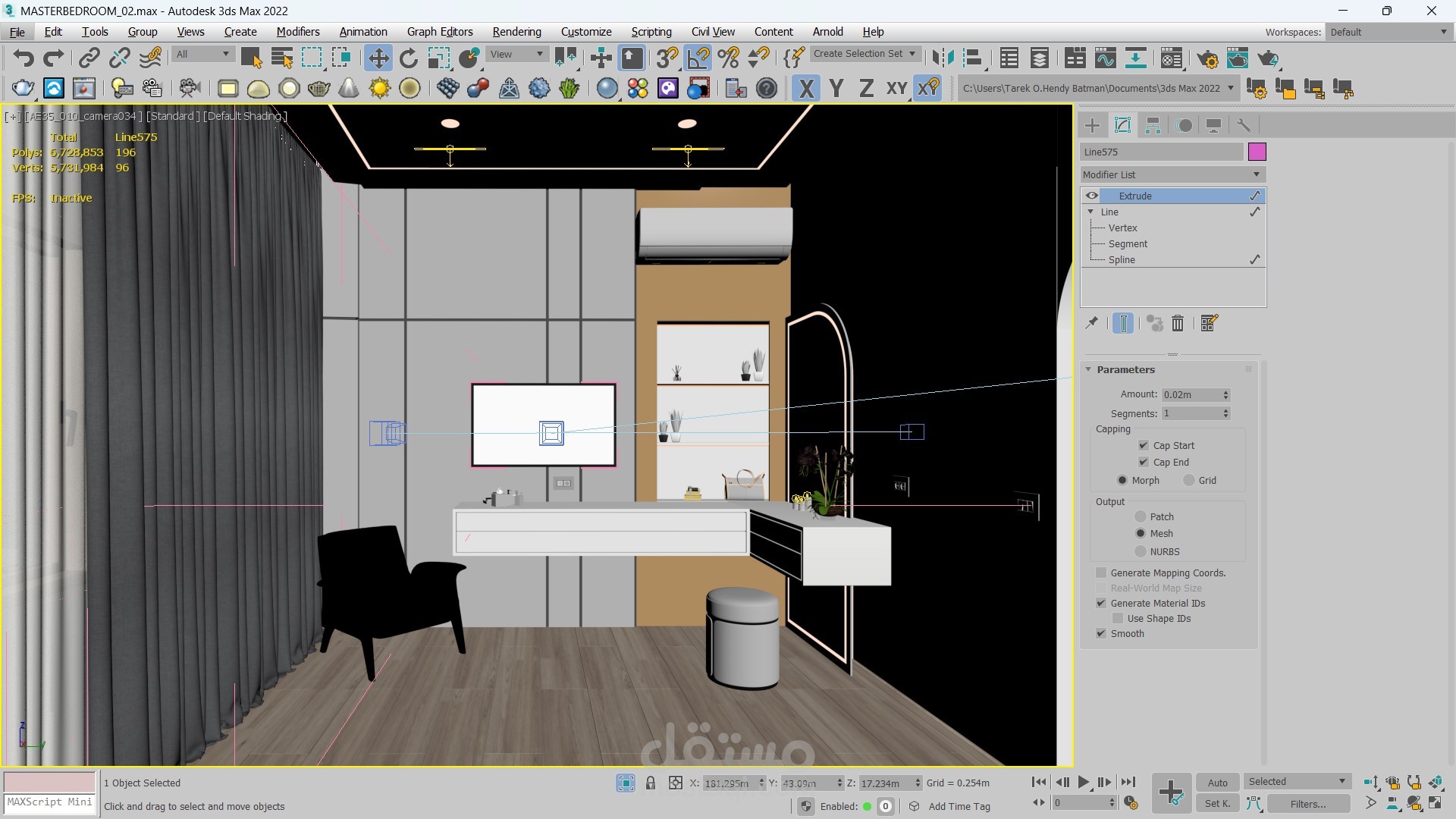Select the Patch output radio button
1456x819 pixels.
(x=1140, y=516)
